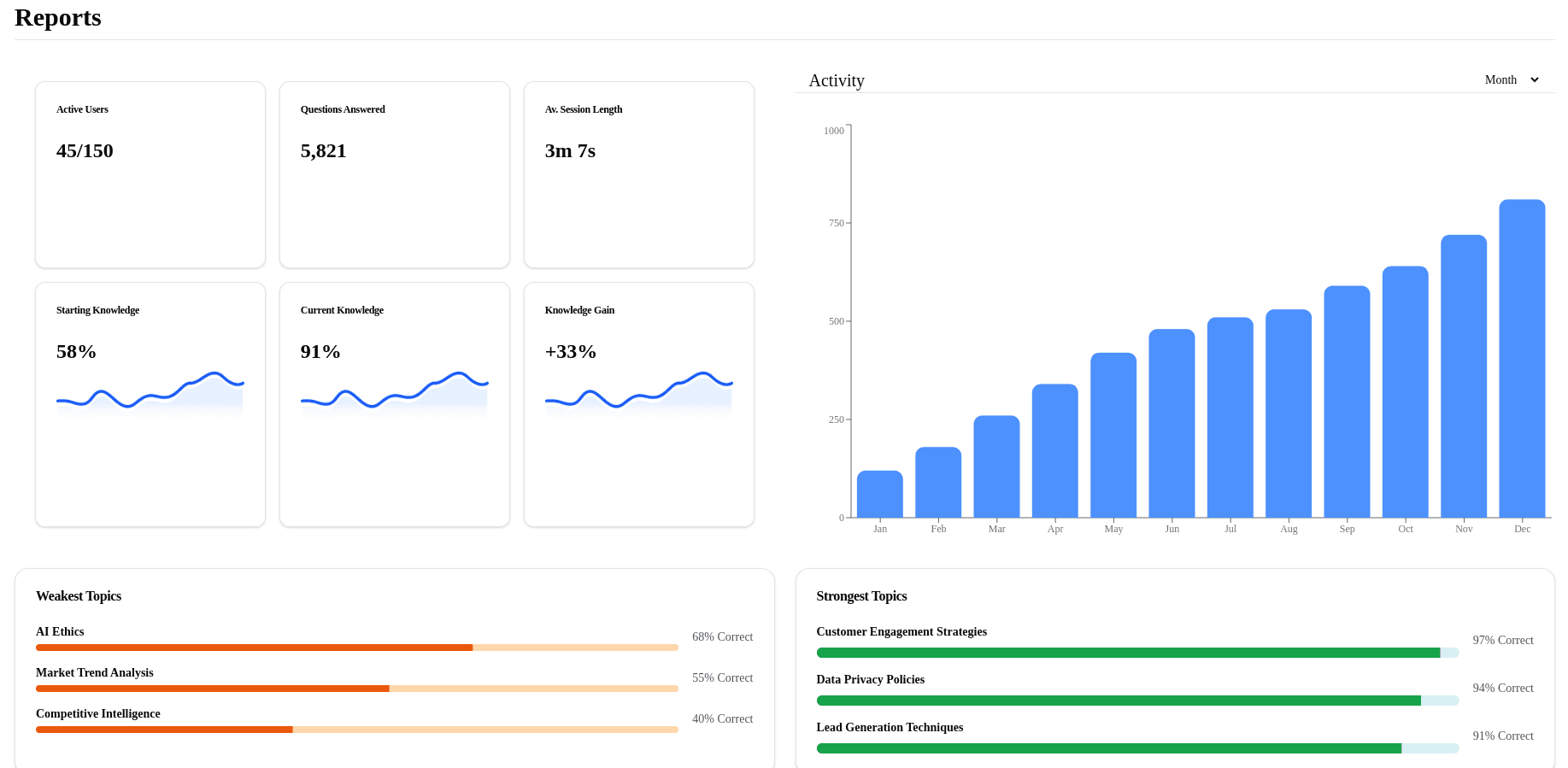Select the May activity bar
The width and height of the screenshot is (1568, 768).
[1113, 435]
